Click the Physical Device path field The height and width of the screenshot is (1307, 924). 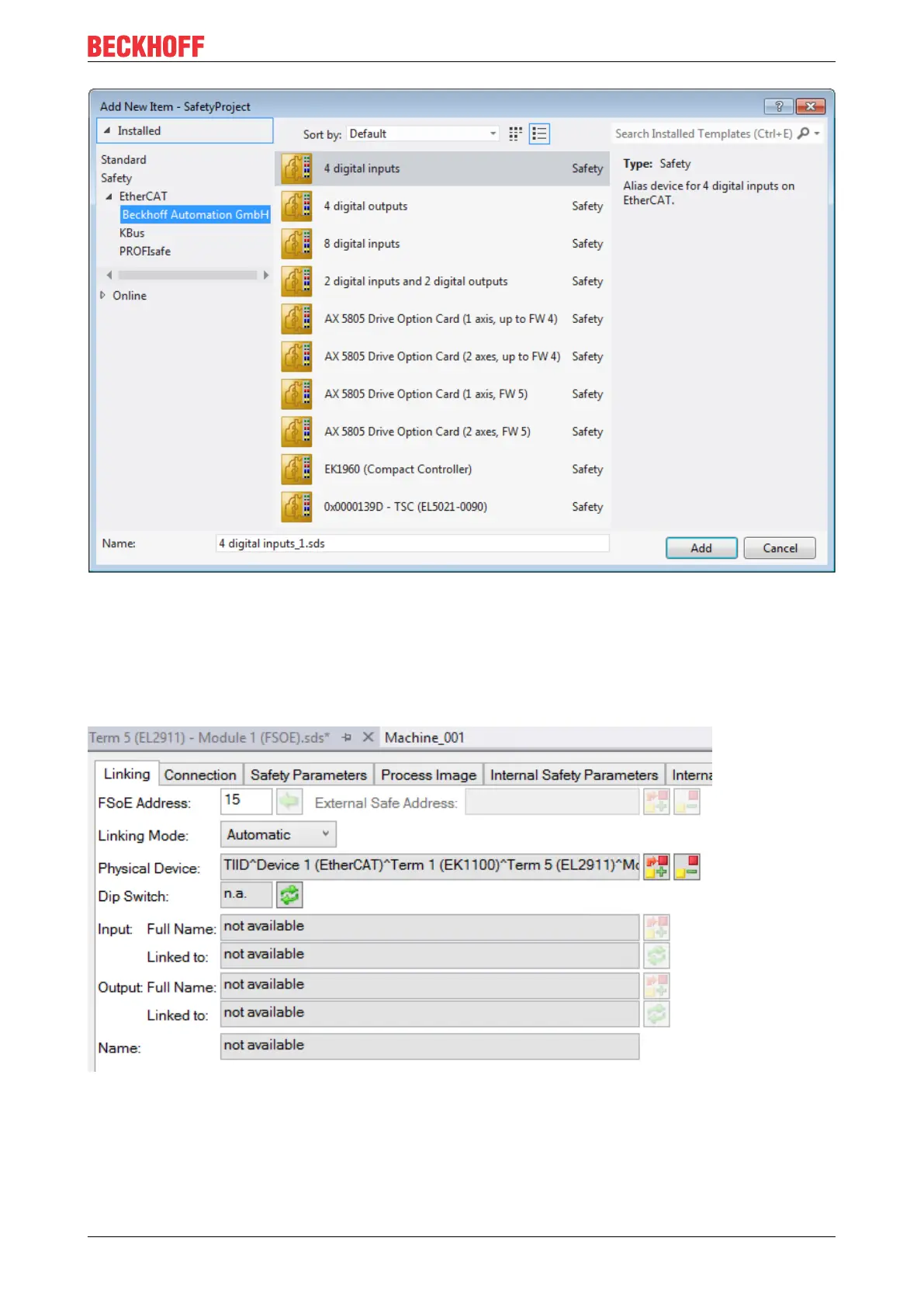point(431,866)
